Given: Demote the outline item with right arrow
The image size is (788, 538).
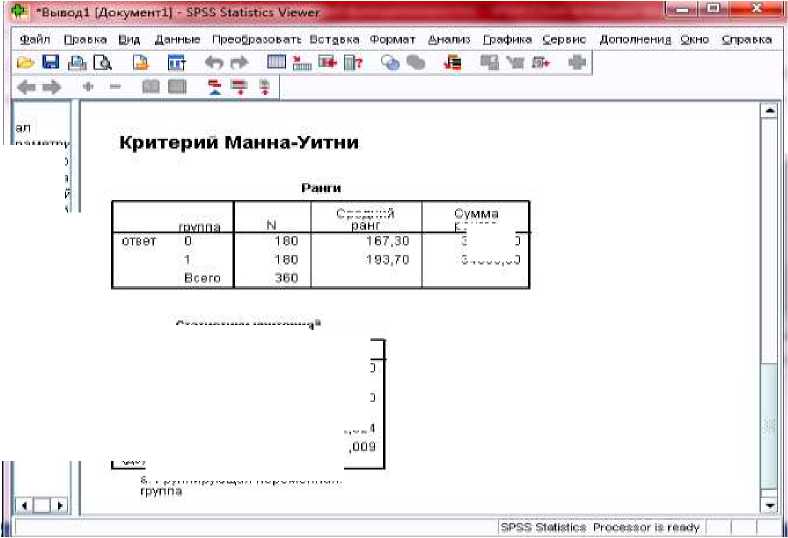Looking at the screenshot, I should 51,88.
